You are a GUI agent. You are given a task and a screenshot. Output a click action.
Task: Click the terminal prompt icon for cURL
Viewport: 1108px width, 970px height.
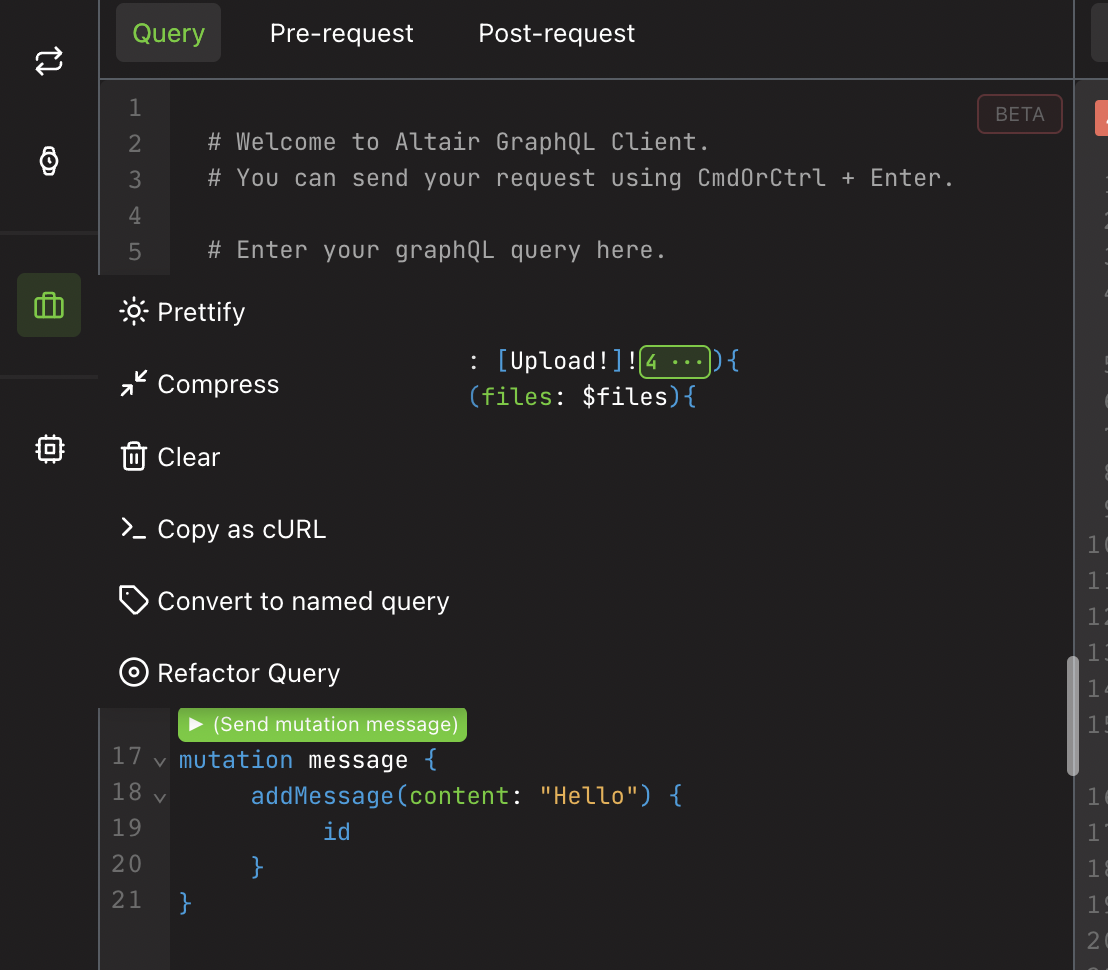tap(134, 529)
